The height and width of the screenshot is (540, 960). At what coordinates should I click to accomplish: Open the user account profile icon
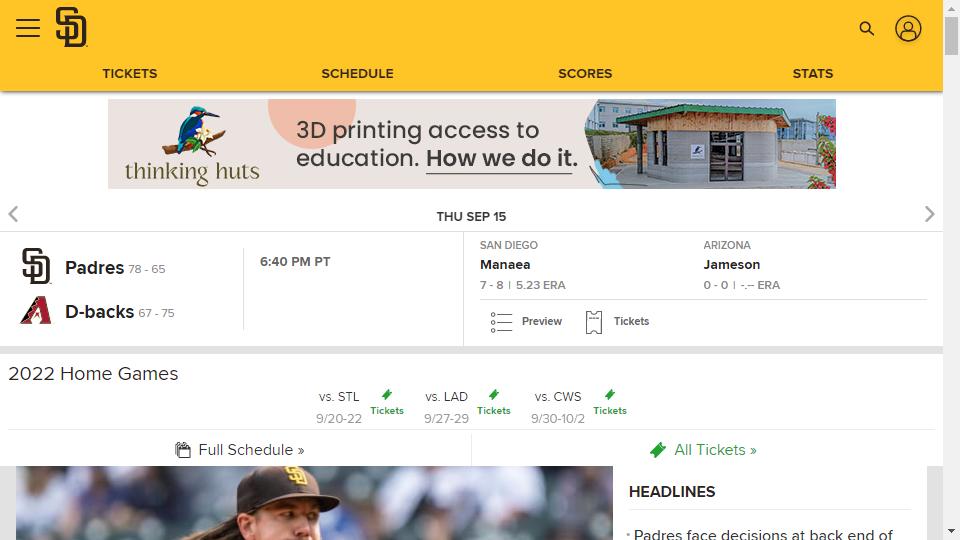coord(908,29)
